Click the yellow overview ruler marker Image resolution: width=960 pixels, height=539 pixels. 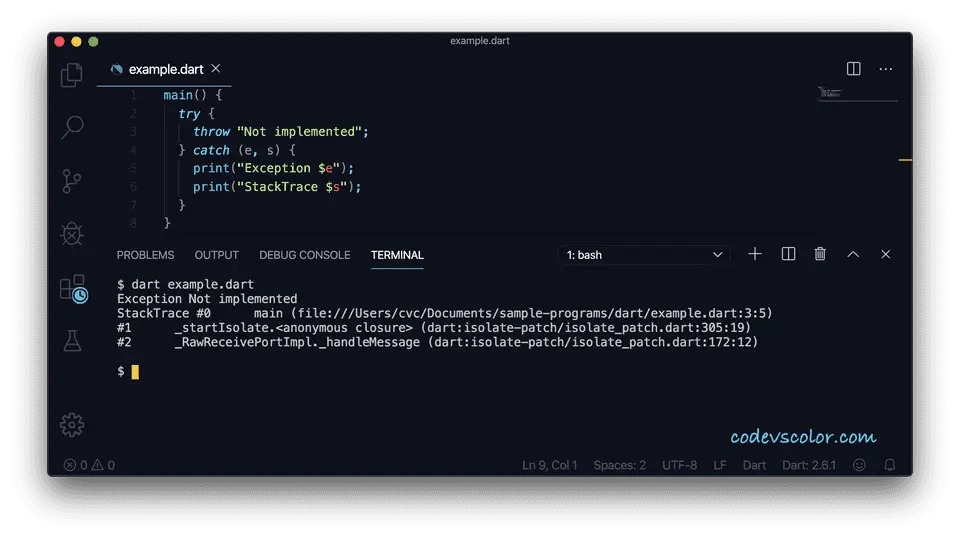pos(905,160)
